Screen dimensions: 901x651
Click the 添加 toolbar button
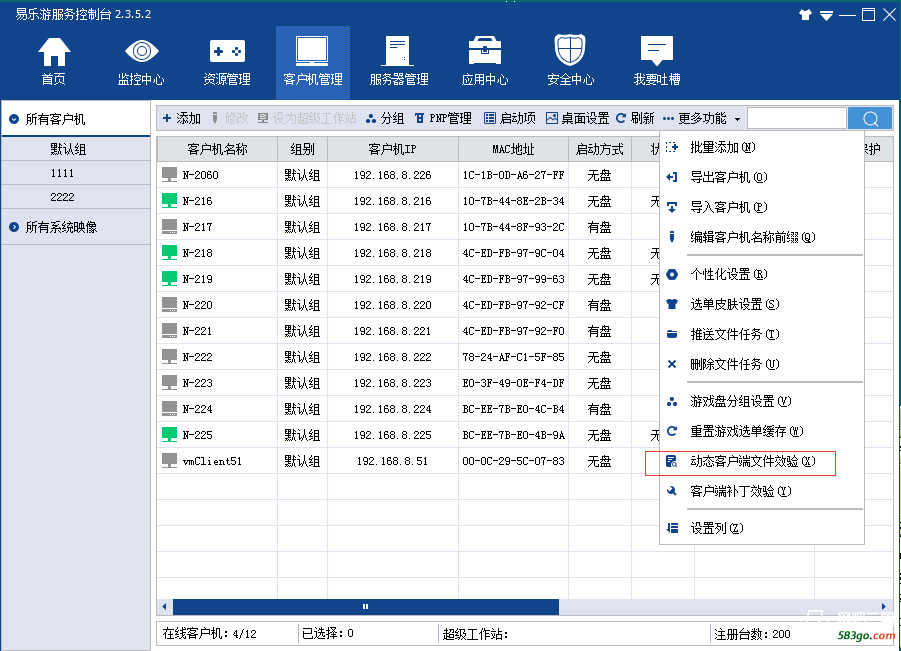(x=181, y=118)
